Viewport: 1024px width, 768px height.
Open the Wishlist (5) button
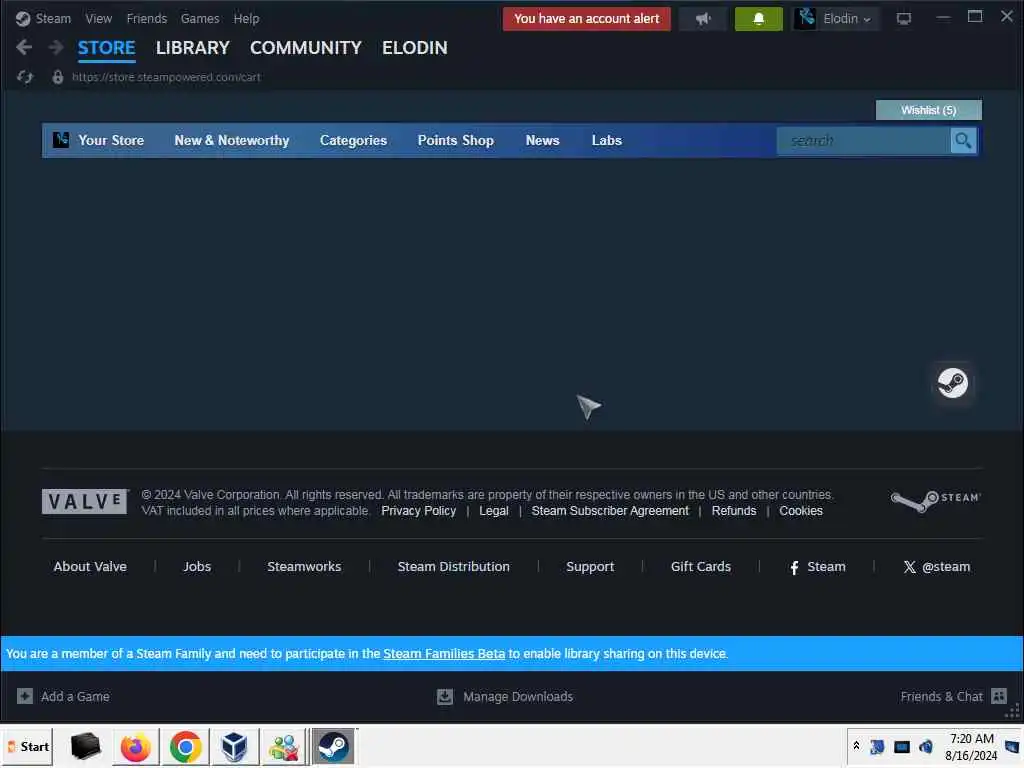coord(928,110)
